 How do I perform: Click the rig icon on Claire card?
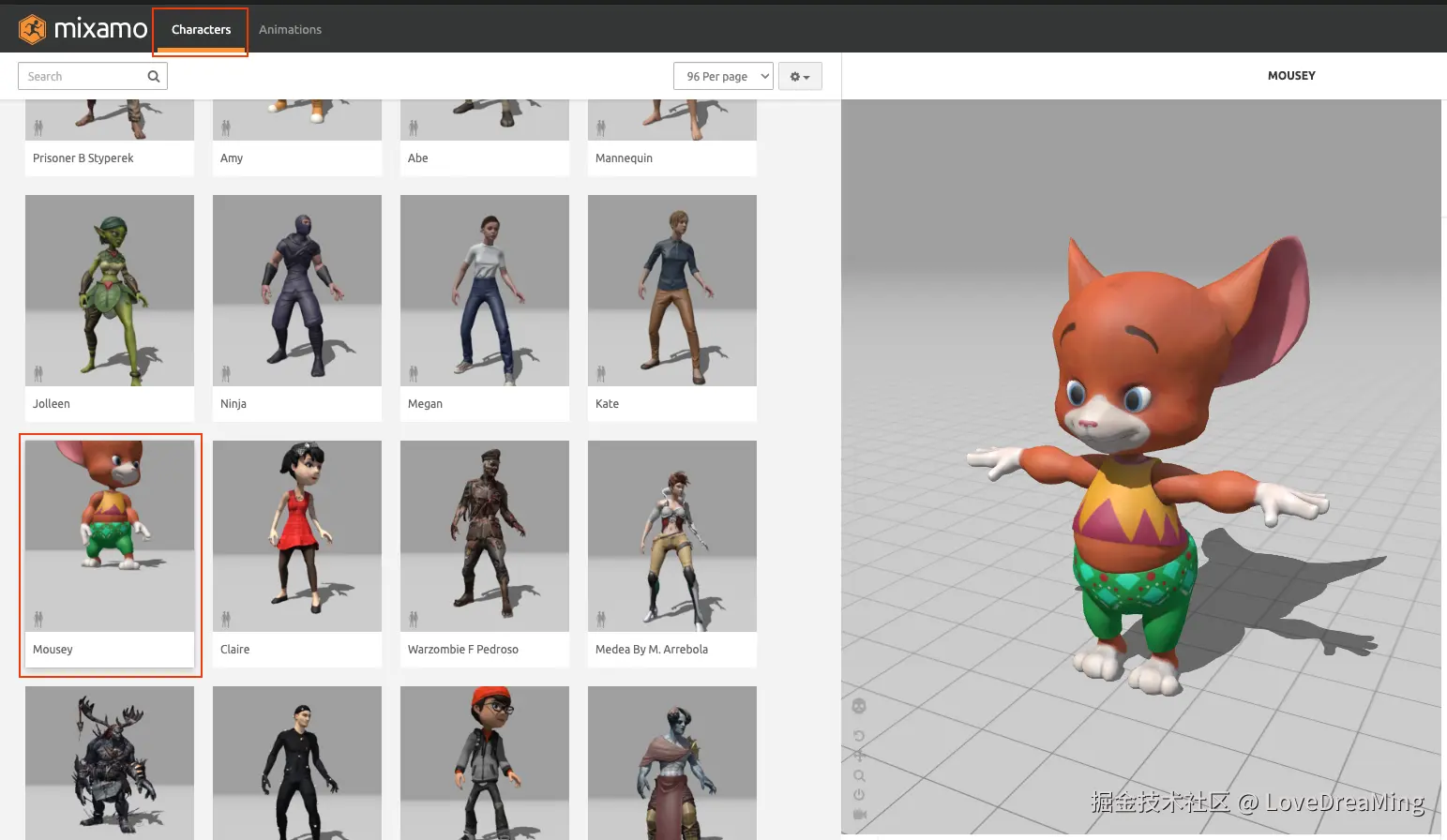pyautogui.click(x=226, y=619)
